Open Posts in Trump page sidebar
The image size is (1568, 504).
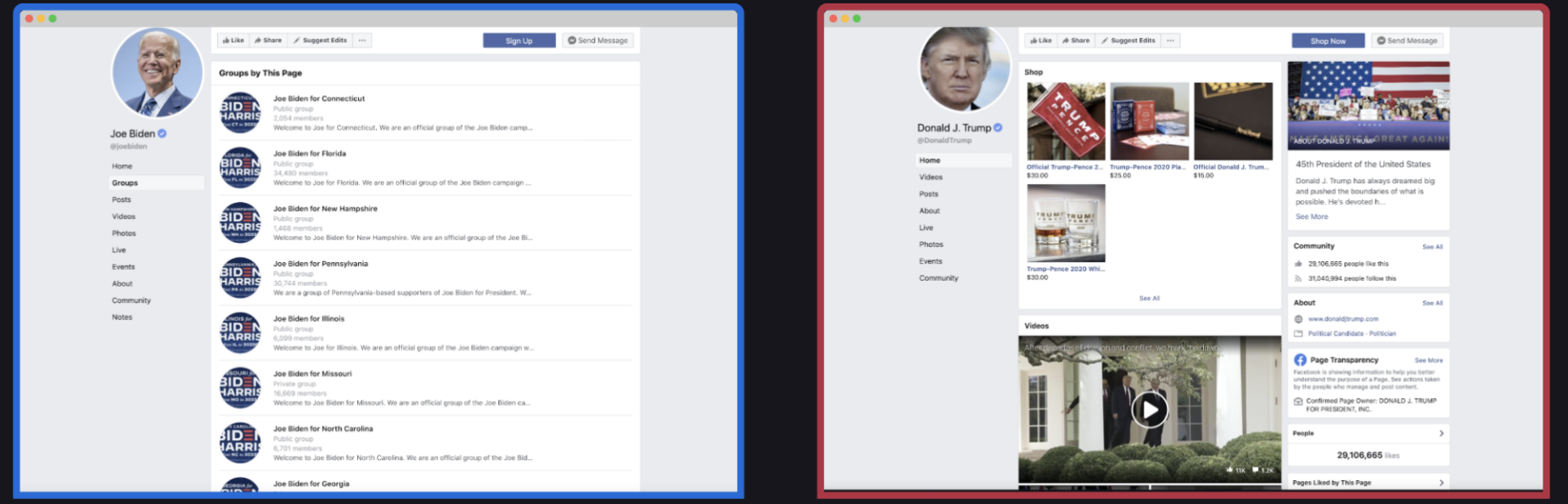pos(929,194)
